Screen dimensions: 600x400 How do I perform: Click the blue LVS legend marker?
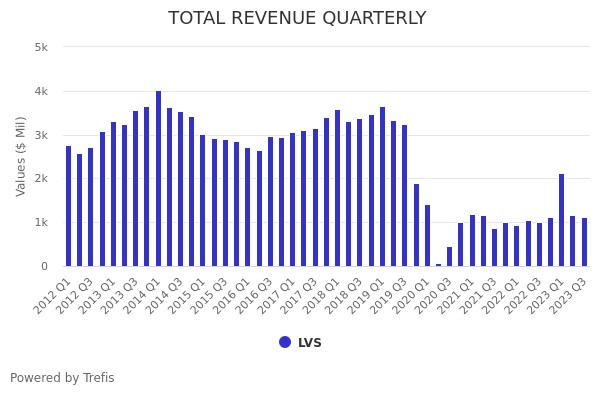tap(285, 342)
